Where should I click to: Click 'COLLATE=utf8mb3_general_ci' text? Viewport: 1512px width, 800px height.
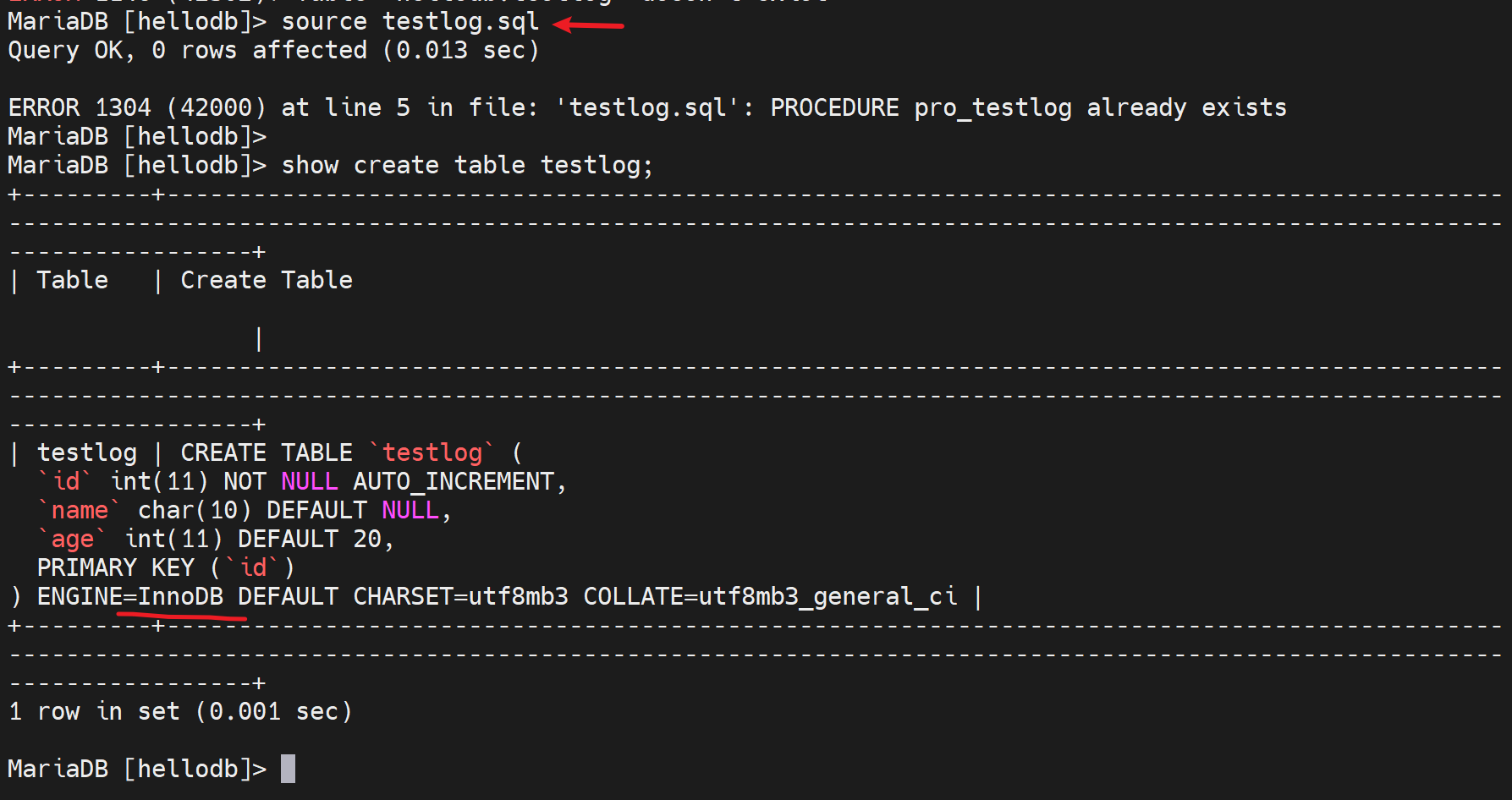[x=770, y=596]
